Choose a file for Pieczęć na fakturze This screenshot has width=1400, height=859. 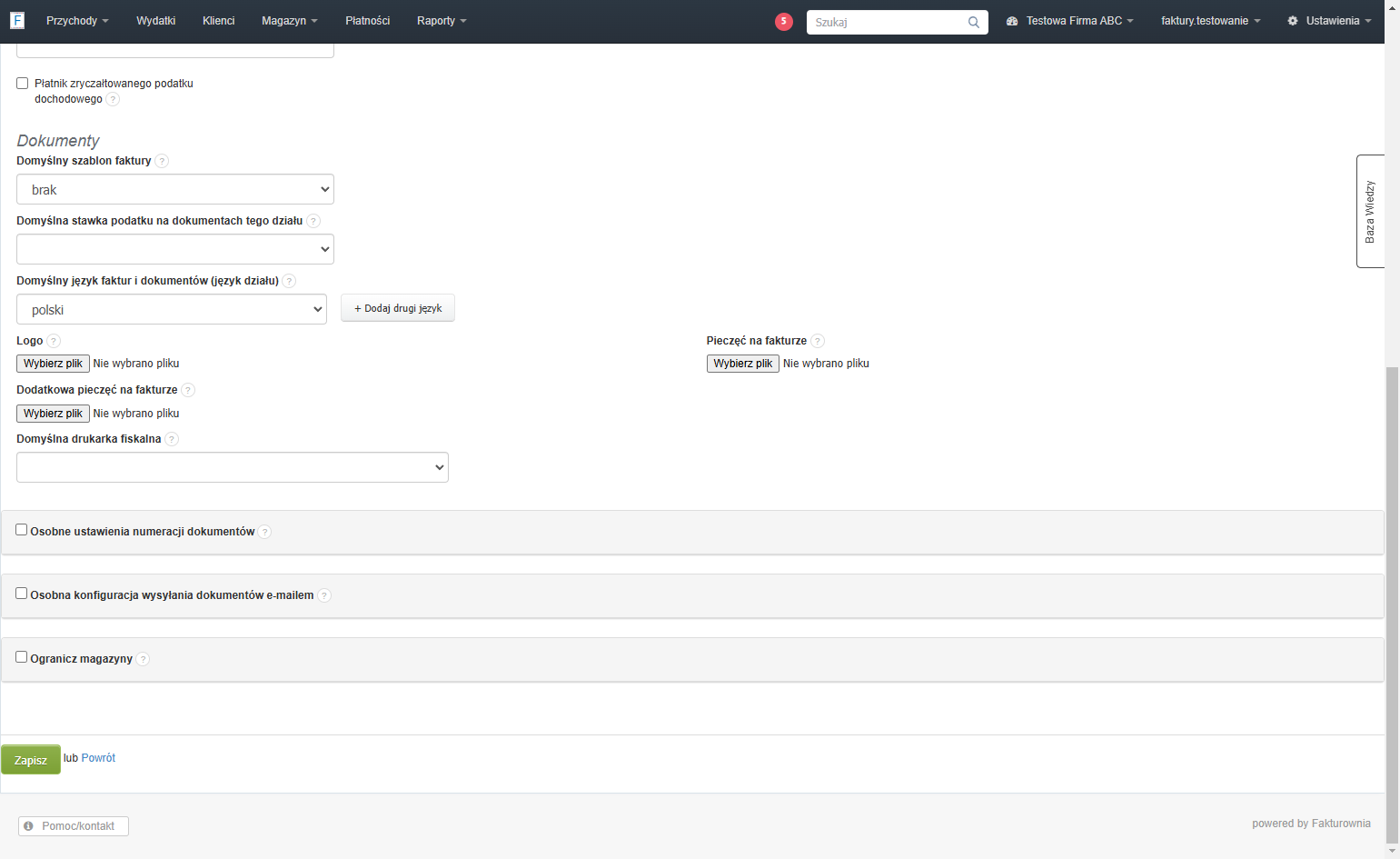[743, 364]
